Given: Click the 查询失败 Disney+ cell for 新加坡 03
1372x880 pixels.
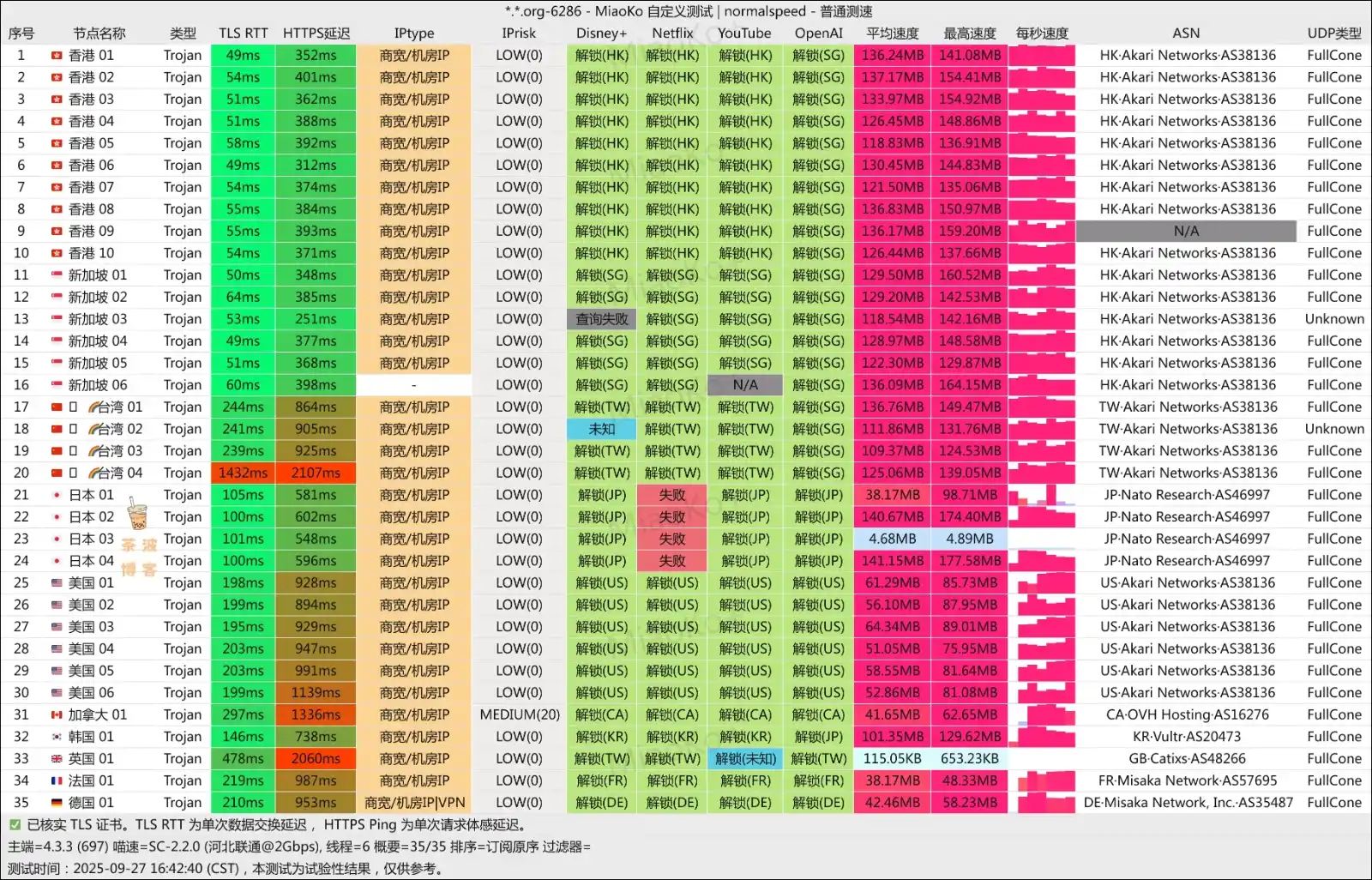Looking at the screenshot, I should pyautogui.click(x=601, y=319).
